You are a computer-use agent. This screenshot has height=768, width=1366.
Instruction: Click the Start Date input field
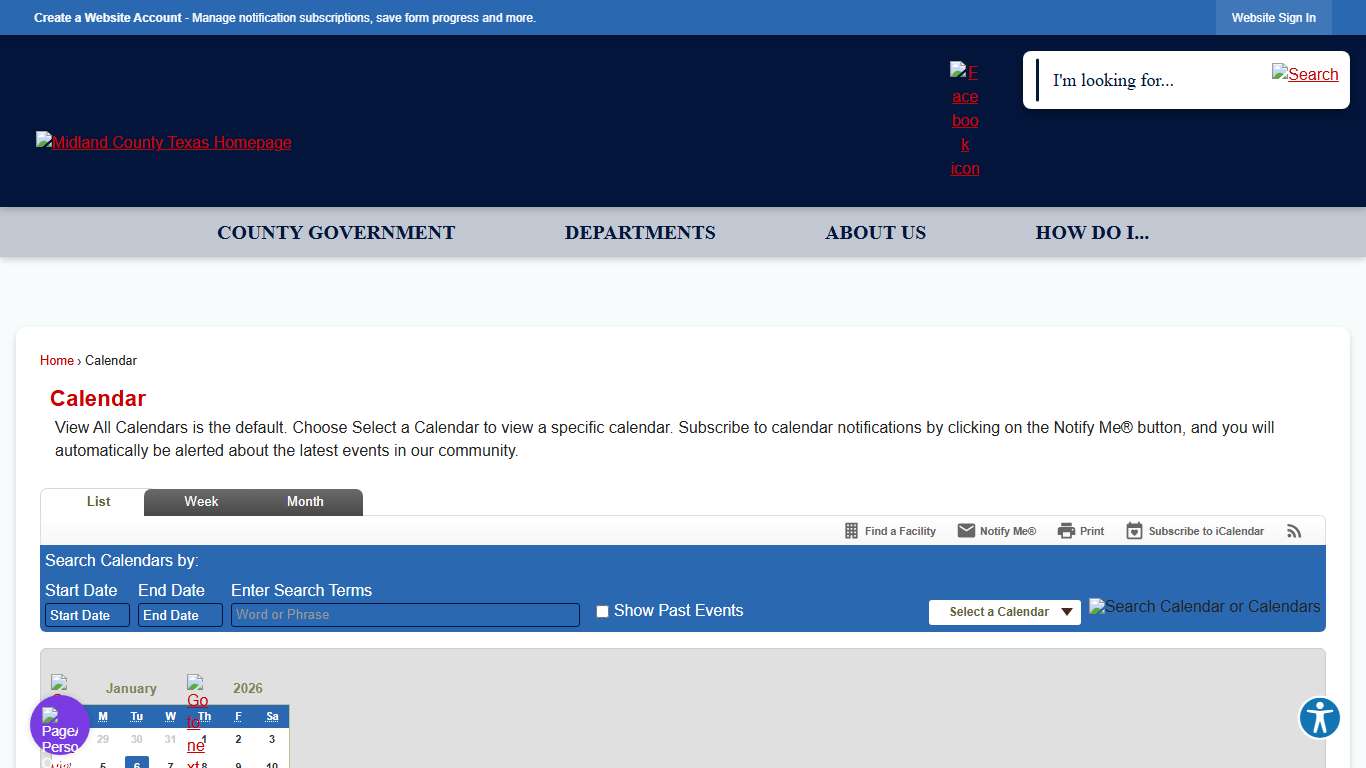[x=87, y=615]
